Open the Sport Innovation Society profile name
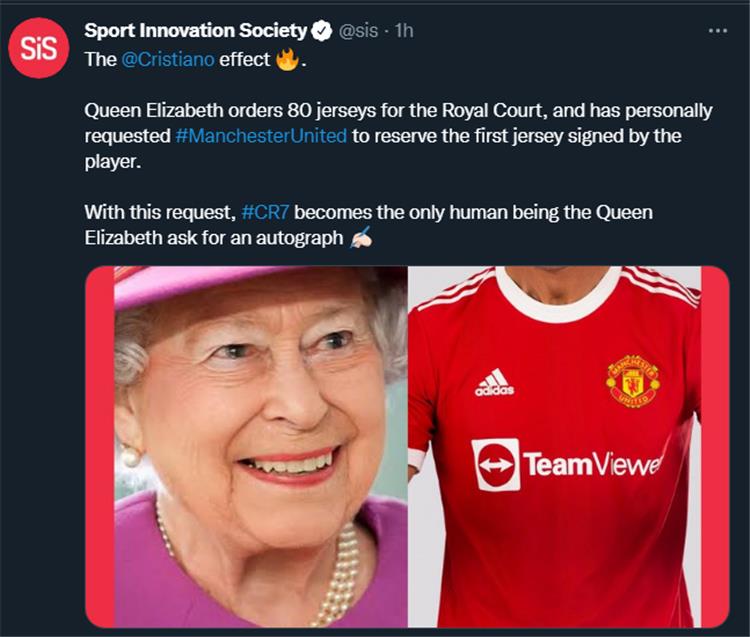 [x=195, y=31]
